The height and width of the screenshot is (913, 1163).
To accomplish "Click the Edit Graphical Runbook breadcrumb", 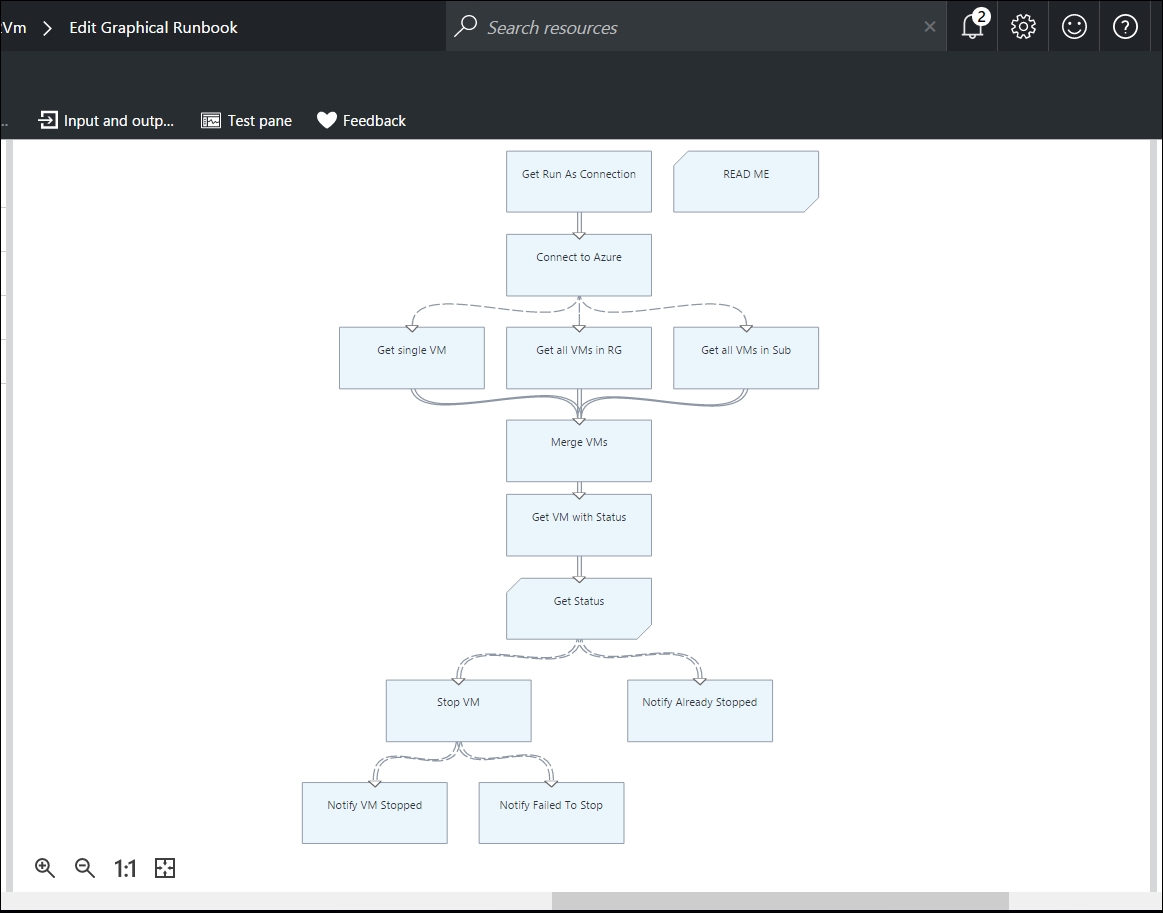I will (x=153, y=27).
